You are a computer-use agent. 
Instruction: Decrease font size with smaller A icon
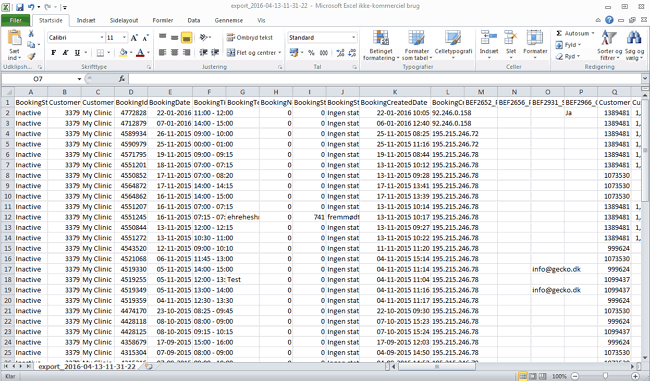tap(146, 38)
